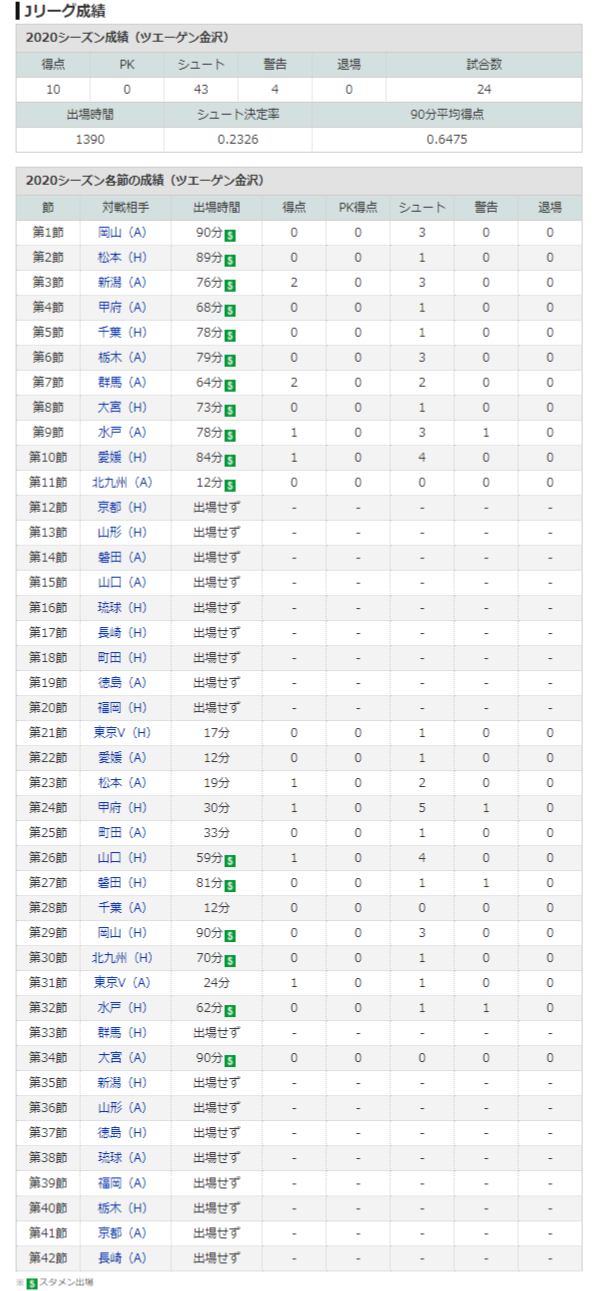
Task: Click the 出場時間 column header in the match table
Action: (x=217, y=207)
